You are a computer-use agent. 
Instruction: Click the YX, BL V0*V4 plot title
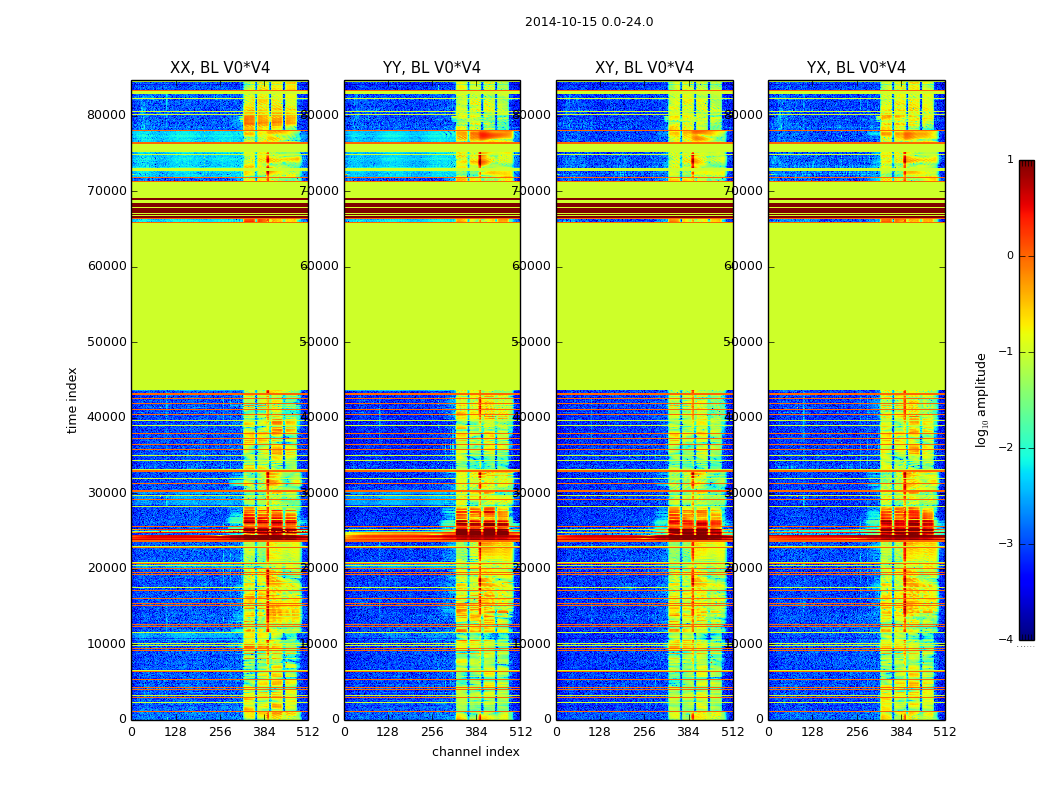(856, 68)
